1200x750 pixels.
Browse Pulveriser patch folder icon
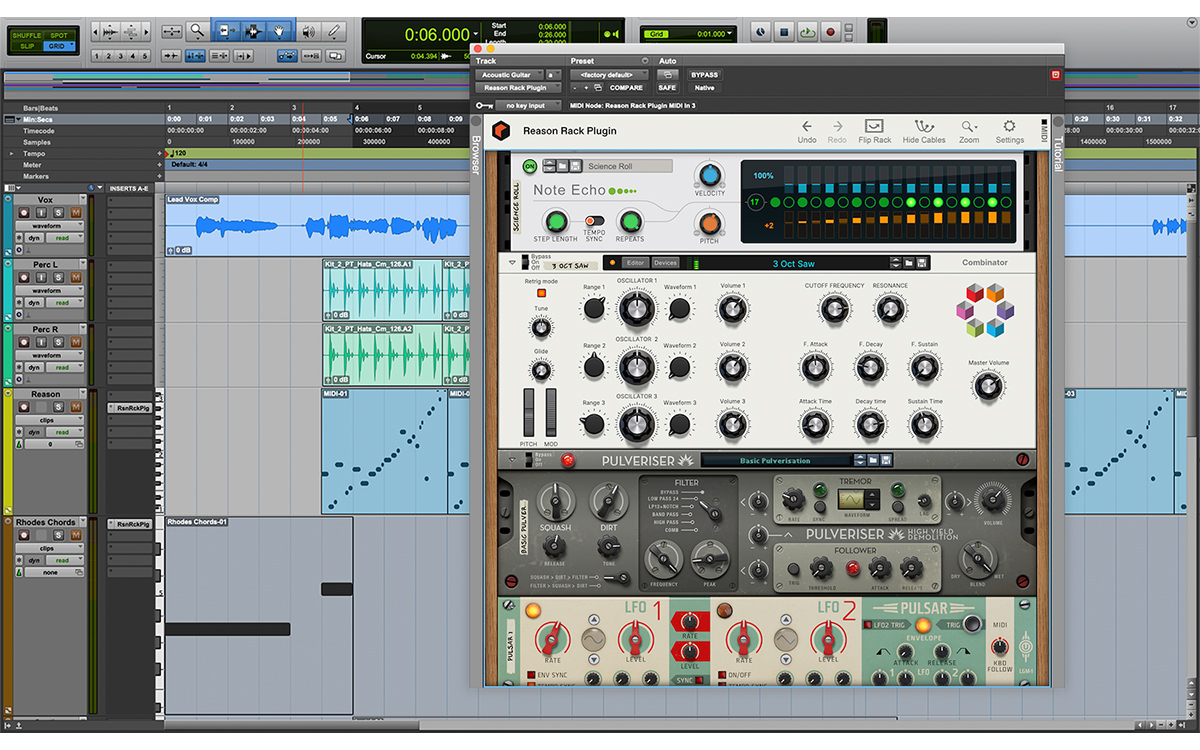(x=873, y=460)
